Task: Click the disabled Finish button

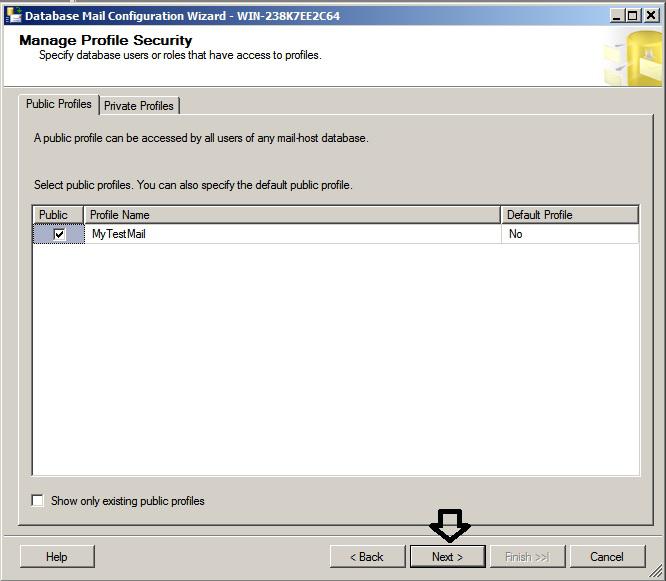Action: click(x=528, y=557)
